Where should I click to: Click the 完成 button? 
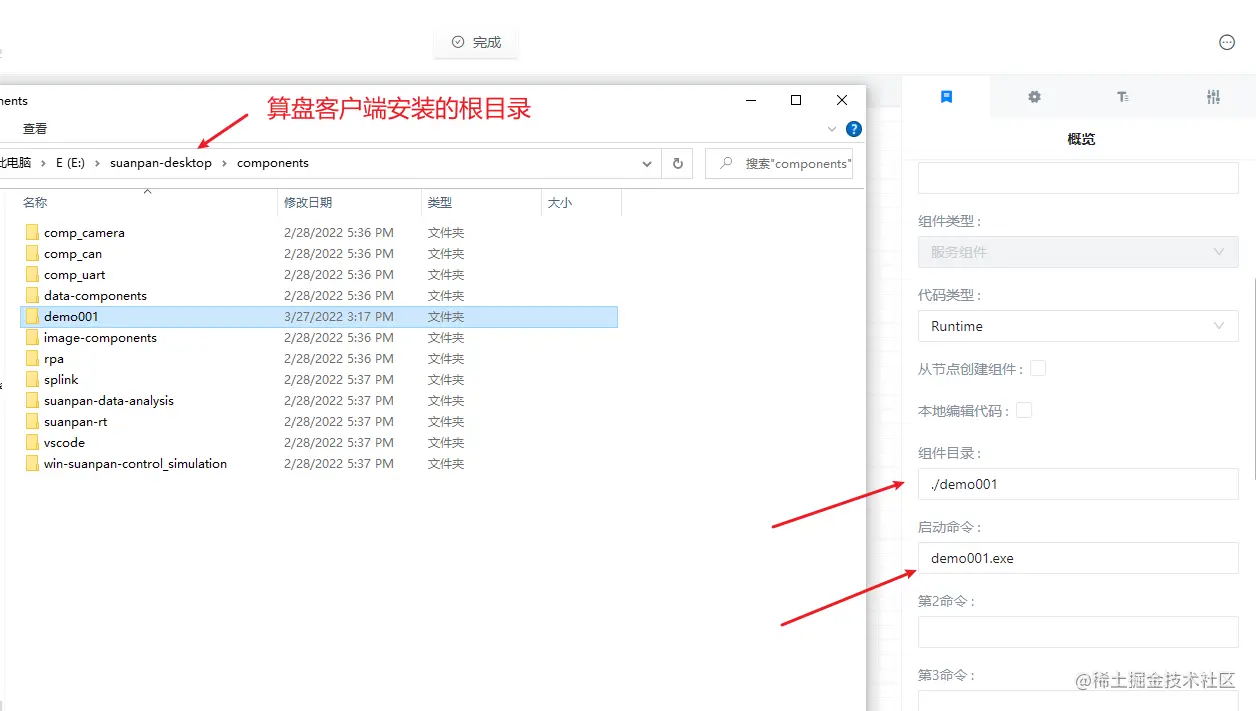click(476, 42)
